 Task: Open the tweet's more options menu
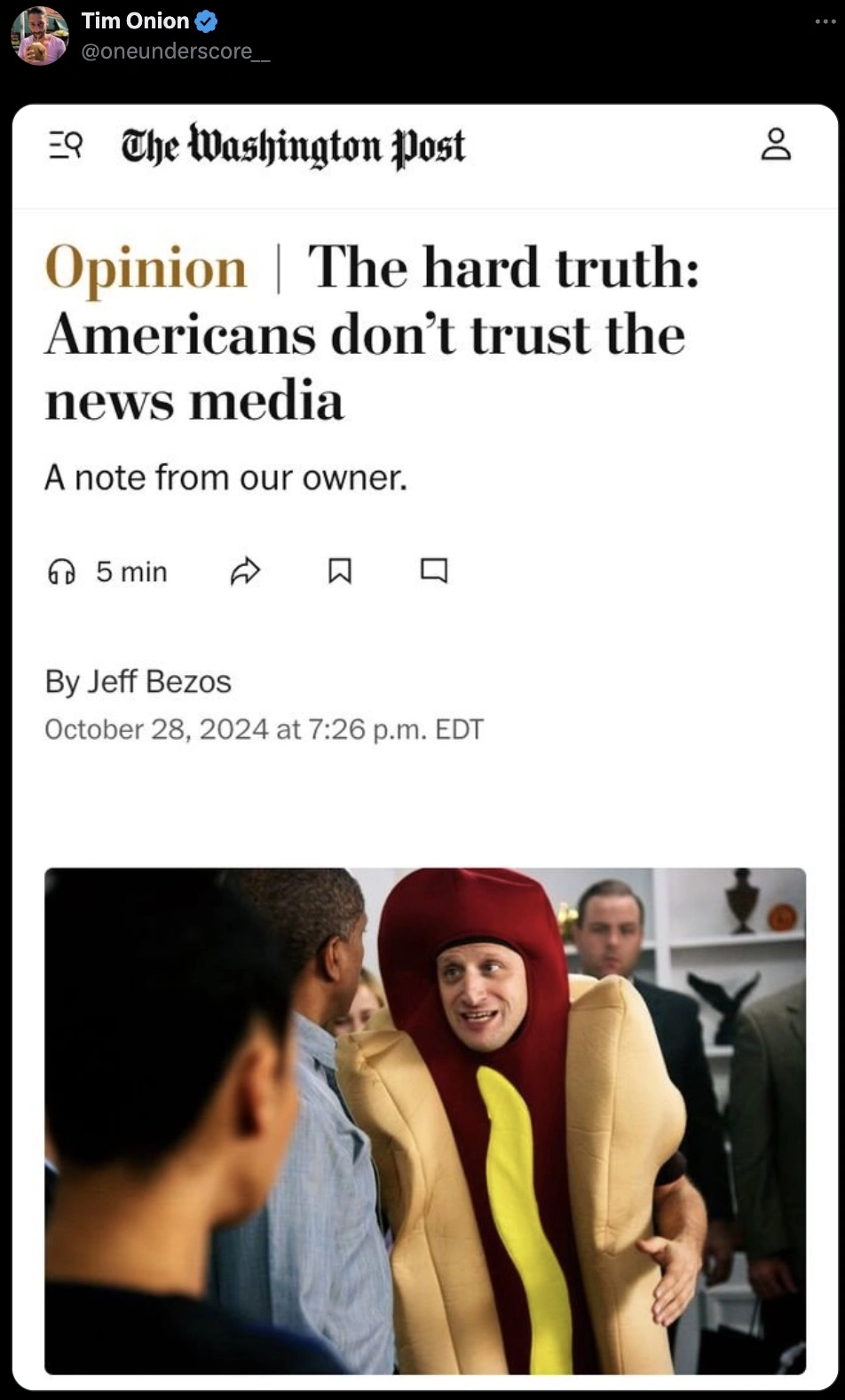(825, 21)
